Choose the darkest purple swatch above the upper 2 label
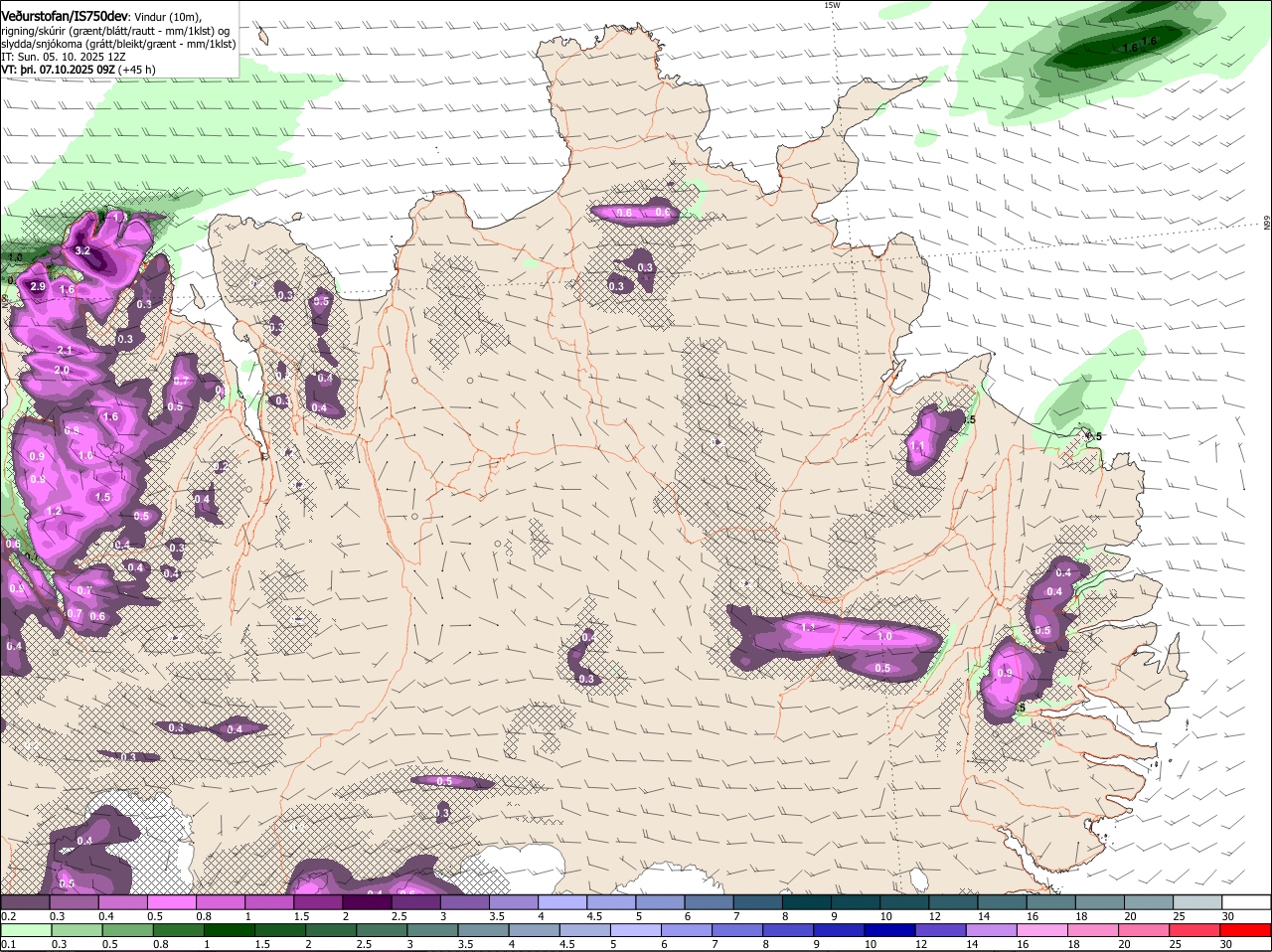This screenshot has width=1272, height=952. click(367, 901)
